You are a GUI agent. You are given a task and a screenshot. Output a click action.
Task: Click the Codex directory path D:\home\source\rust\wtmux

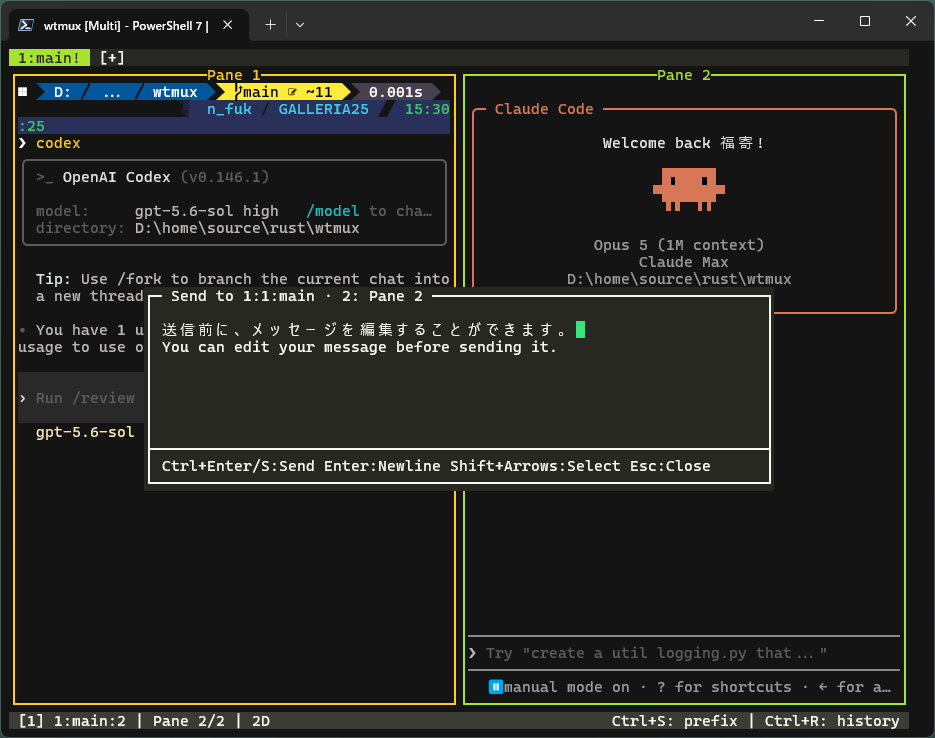[x=247, y=228]
